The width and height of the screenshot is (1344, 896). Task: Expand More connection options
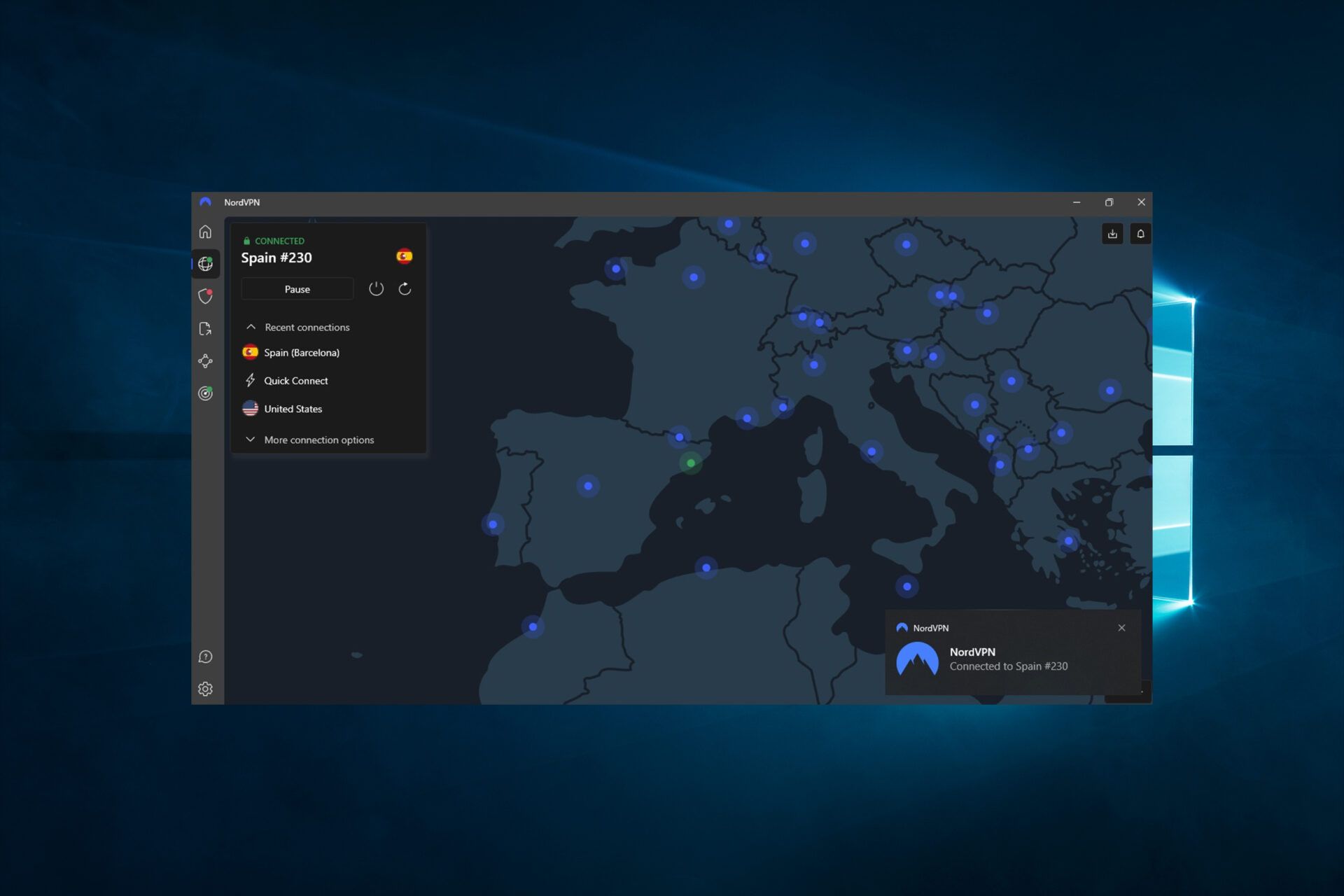[309, 440]
